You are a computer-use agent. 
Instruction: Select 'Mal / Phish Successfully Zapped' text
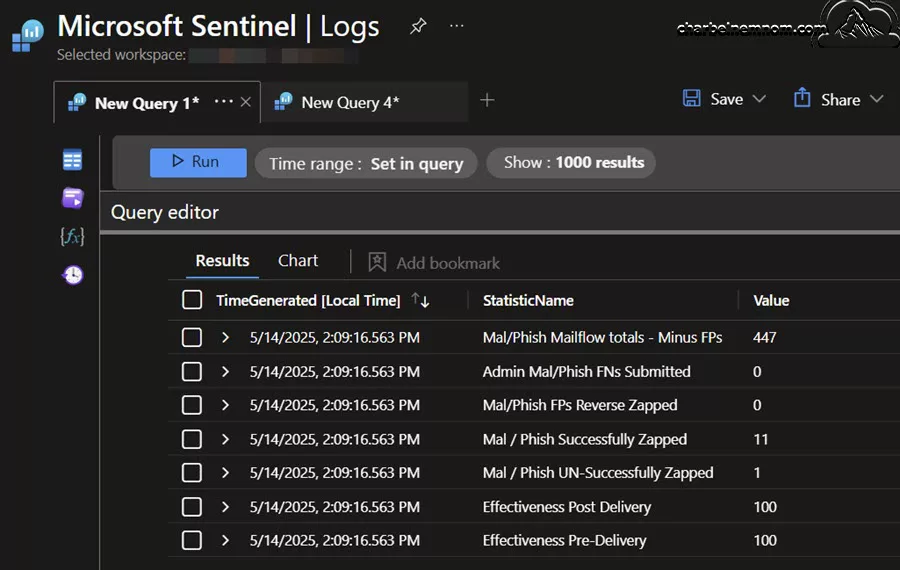[x=584, y=440]
